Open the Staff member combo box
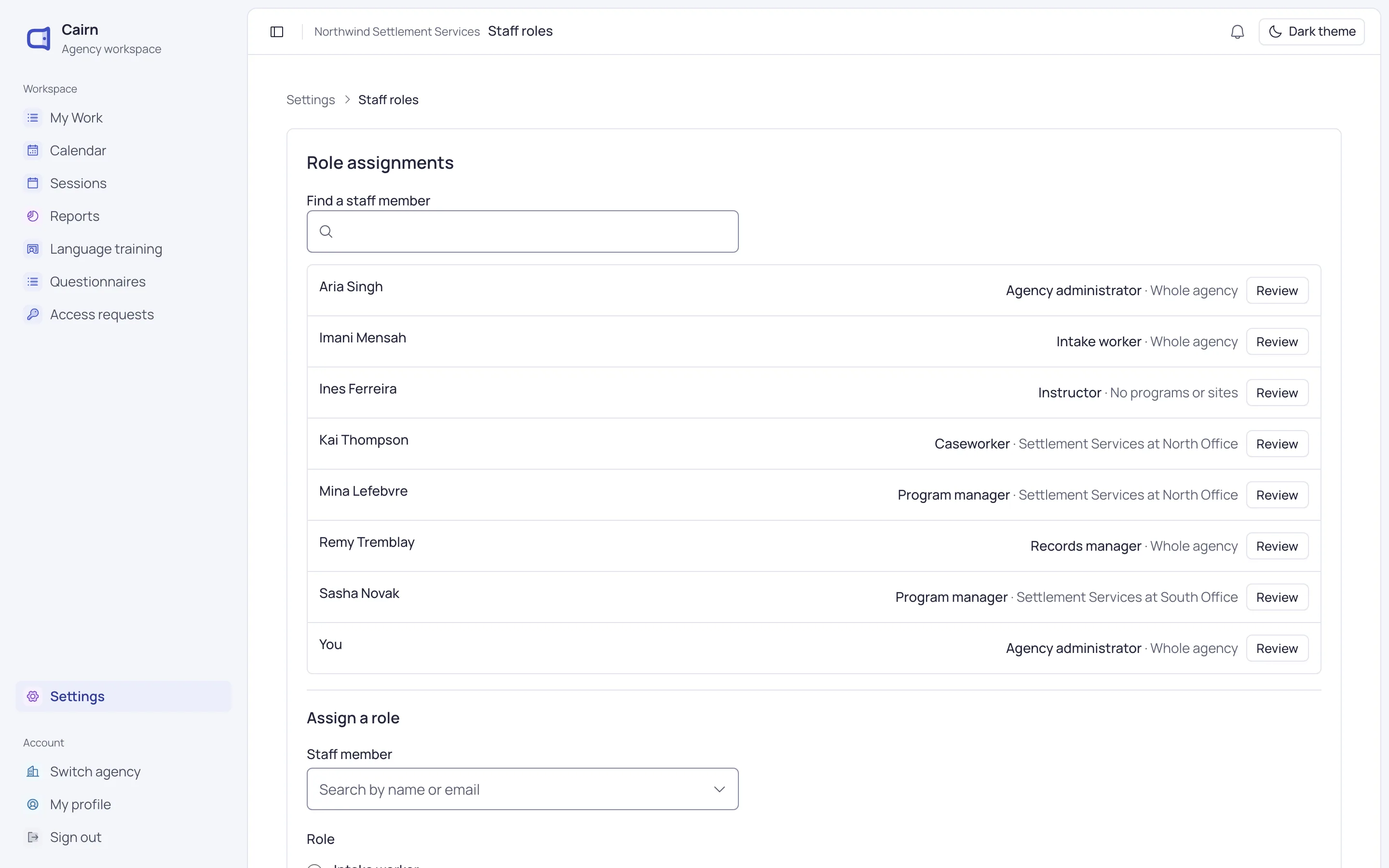Screen dimensions: 1389x868 point(522,789)
